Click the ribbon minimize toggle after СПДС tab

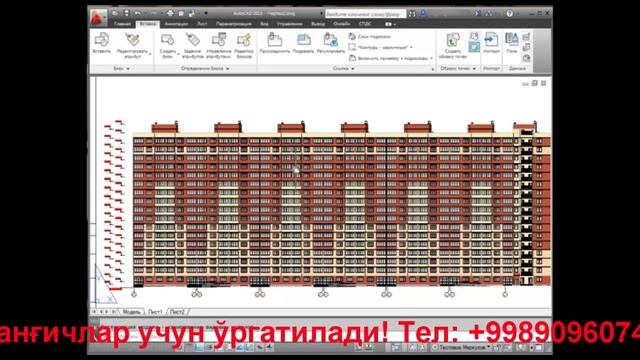389,24
